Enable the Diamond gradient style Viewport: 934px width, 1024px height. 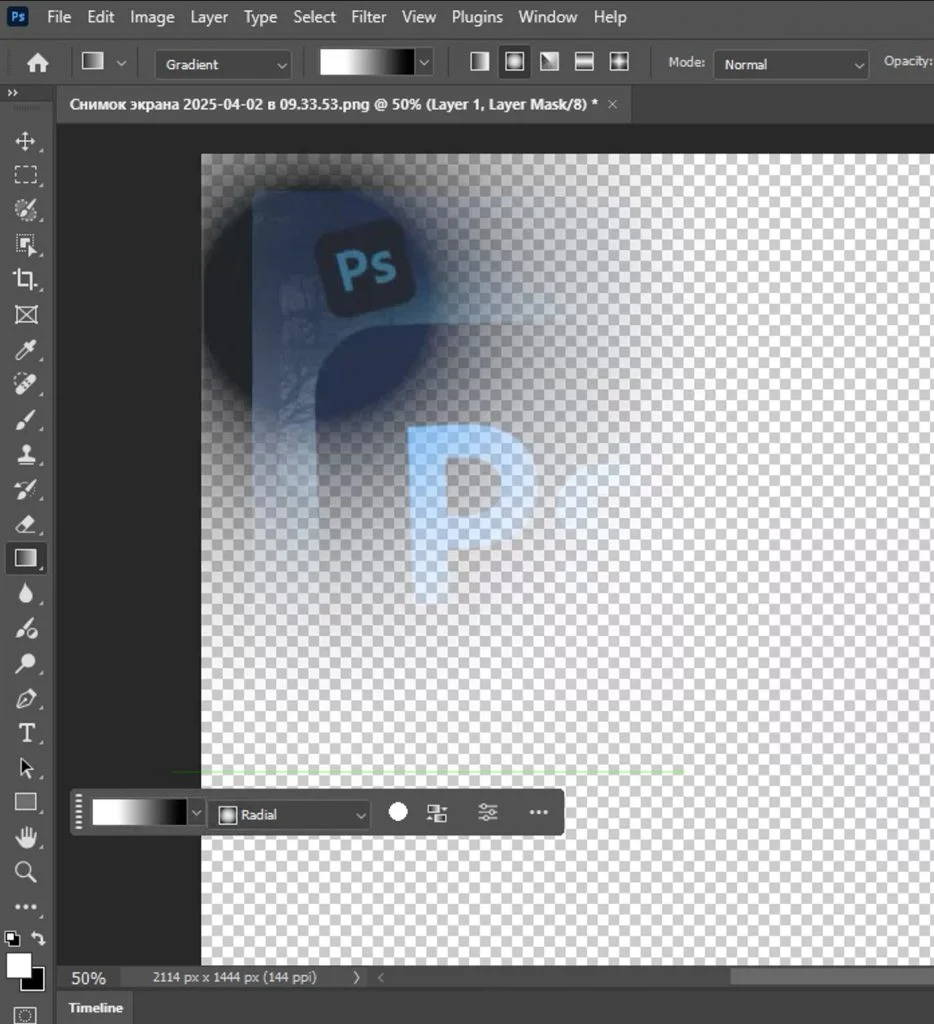619,61
